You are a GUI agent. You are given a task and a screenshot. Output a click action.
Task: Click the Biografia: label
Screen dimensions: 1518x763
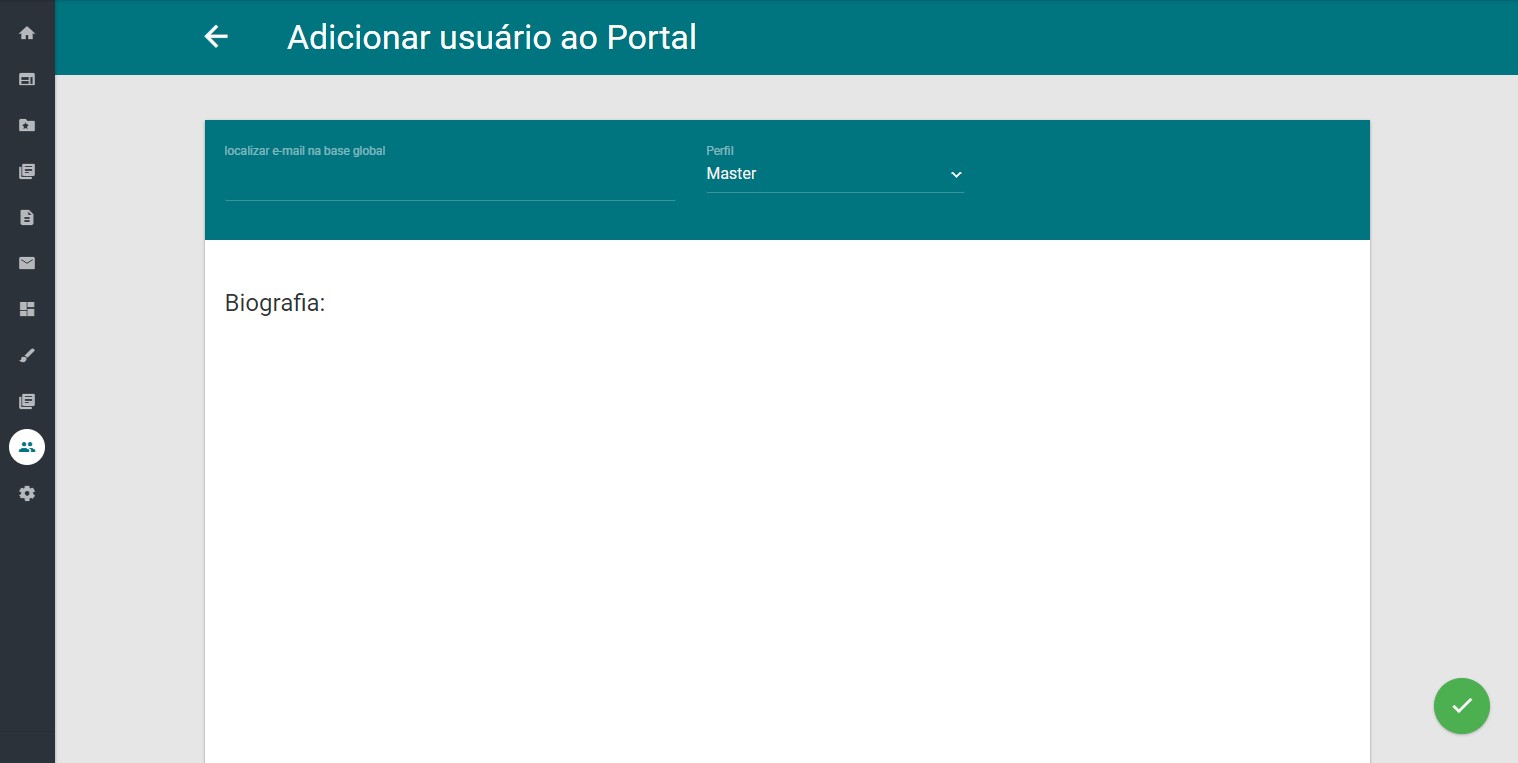(275, 303)
